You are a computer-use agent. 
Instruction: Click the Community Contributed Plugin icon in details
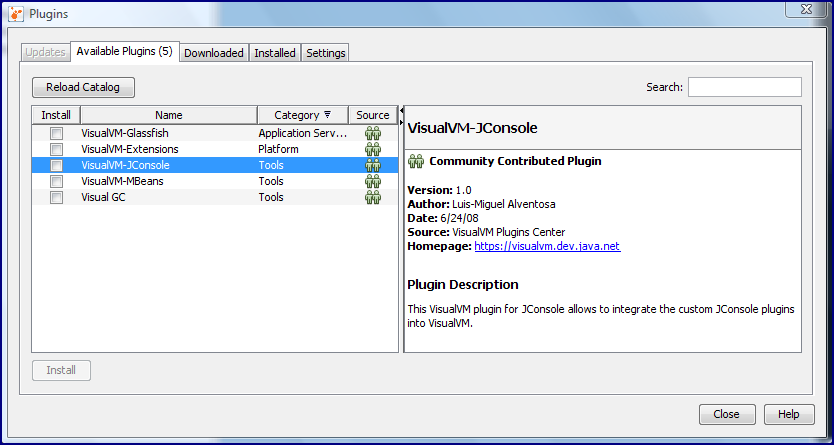tap(415, 161)
